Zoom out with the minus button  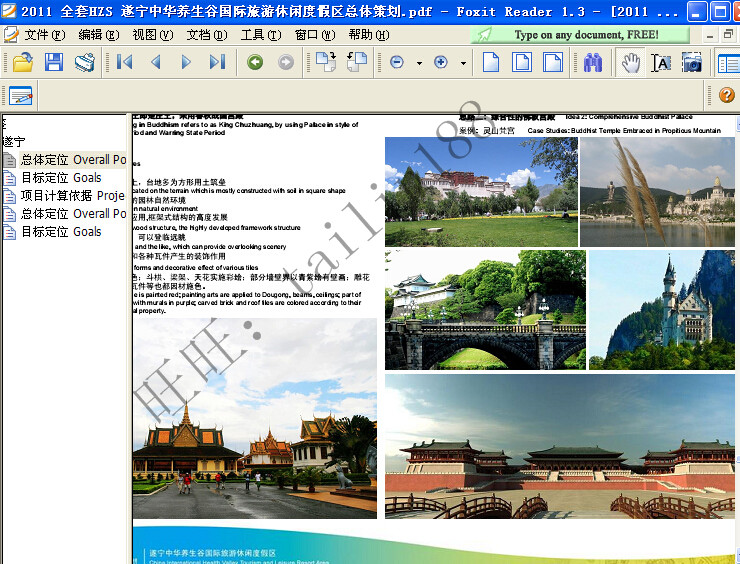tap(397, 62)
